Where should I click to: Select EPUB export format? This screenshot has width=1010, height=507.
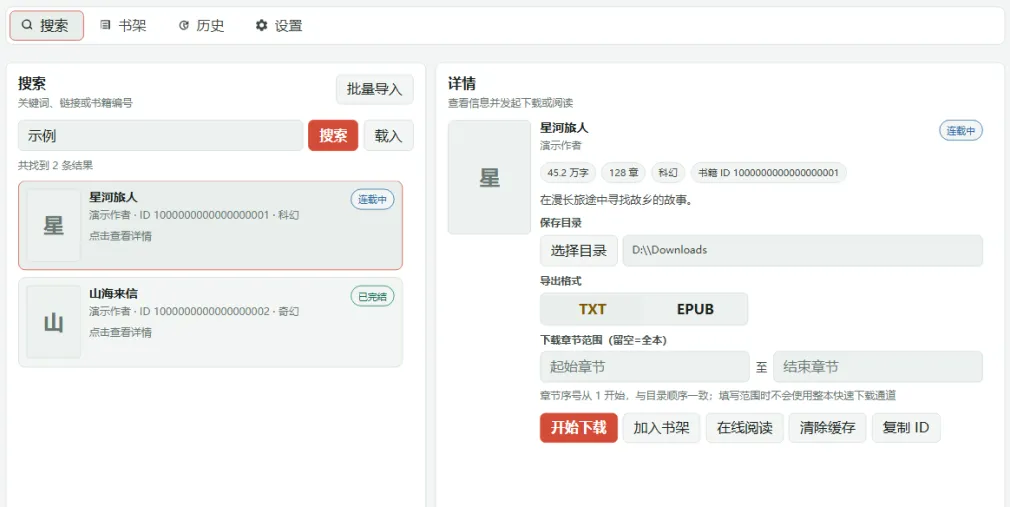point(696,309)
